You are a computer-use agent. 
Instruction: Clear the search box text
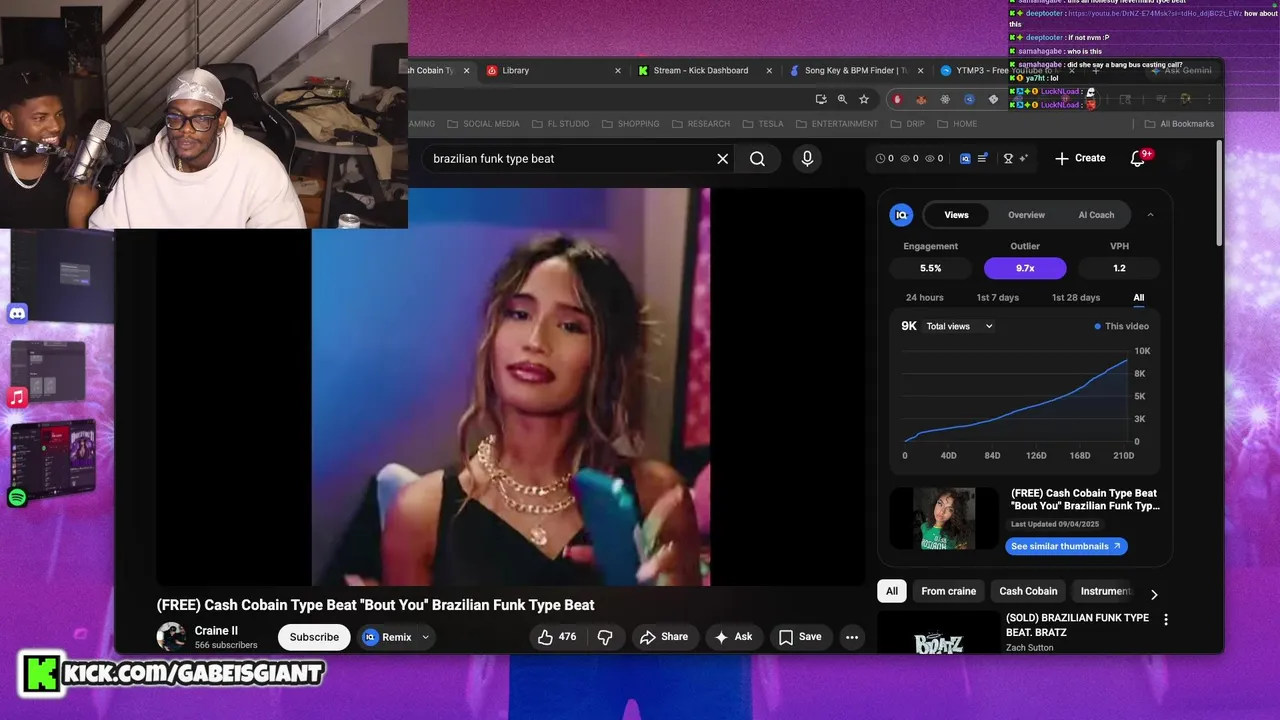[x=723, y=158]
